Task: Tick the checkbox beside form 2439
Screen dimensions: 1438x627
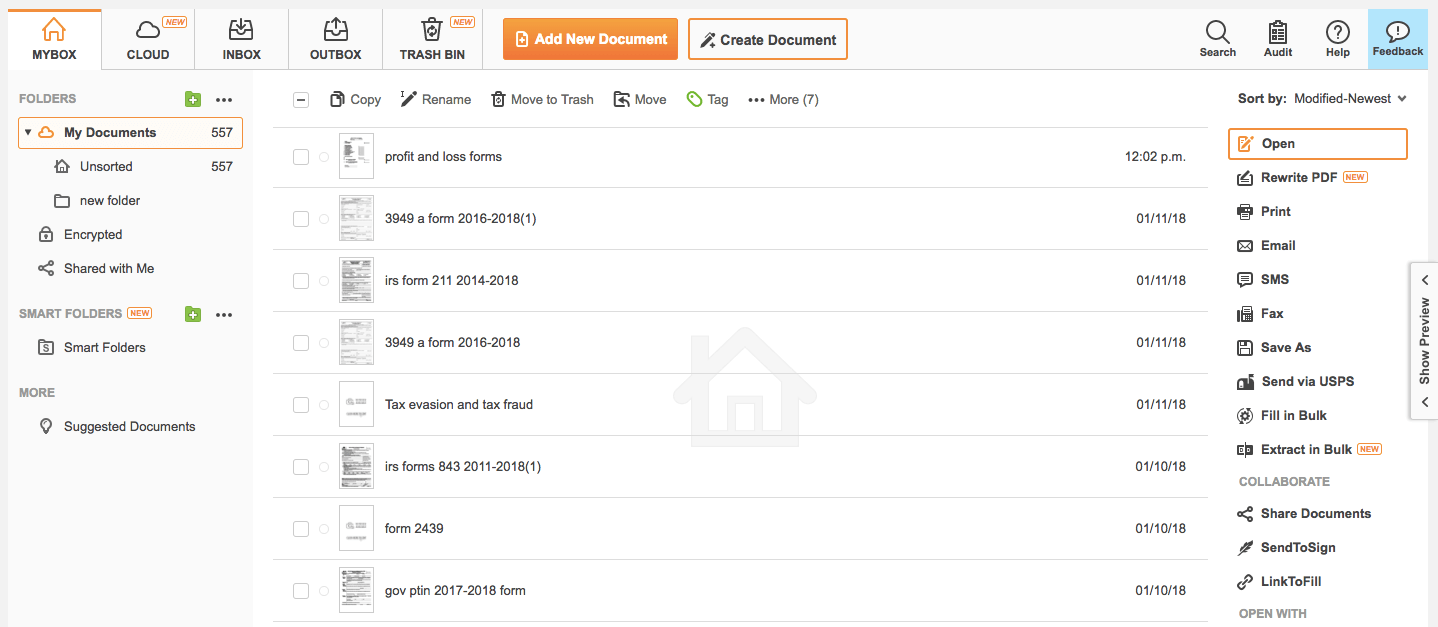Action: (x=301, y=529)
